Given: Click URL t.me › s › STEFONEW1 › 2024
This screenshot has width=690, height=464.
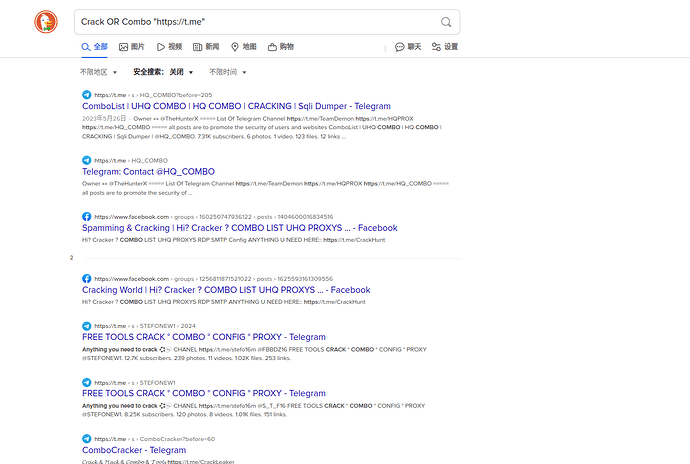Looking at the screenshot, I should coord(145,326).
